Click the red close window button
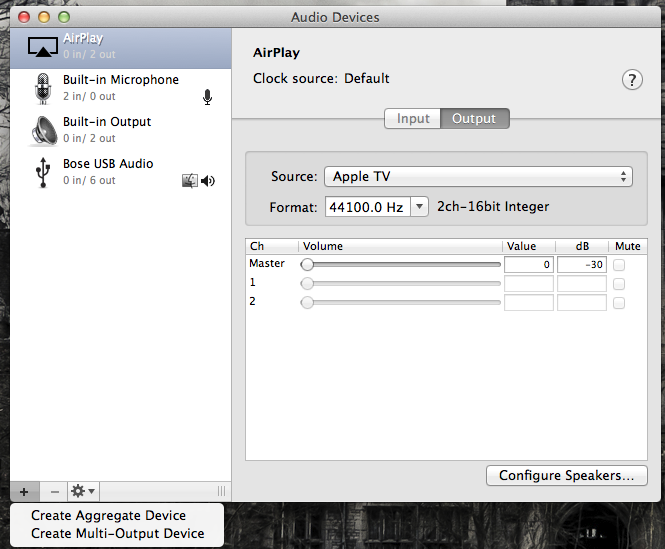The image size is (665, 549). pyautogui.click(x=24, y=17)
